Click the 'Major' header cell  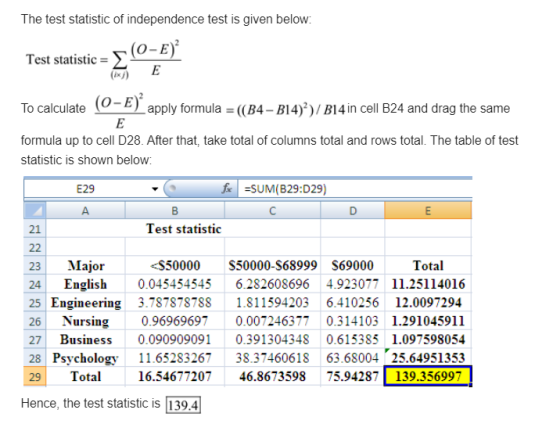pyautogui.click(x=86, y=266)
